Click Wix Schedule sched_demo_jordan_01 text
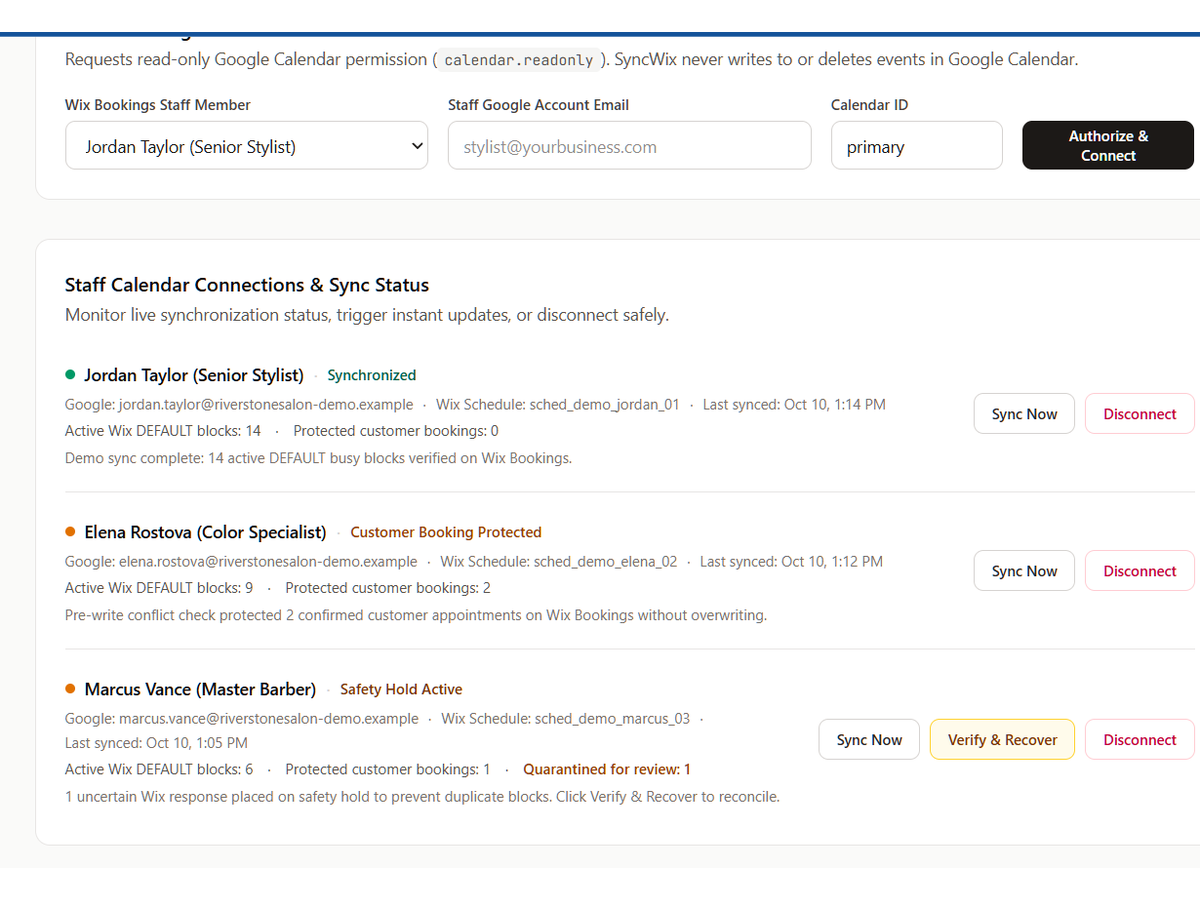The width and height of the screenshot is (1200, 900). [x=558, y=405]
